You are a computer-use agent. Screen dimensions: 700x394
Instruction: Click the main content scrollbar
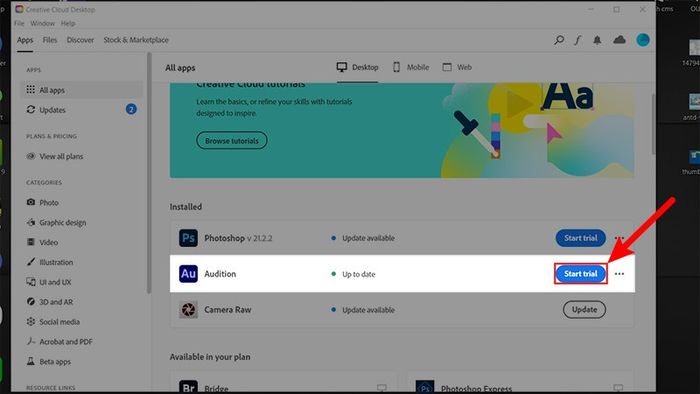[x=654, y=124]
